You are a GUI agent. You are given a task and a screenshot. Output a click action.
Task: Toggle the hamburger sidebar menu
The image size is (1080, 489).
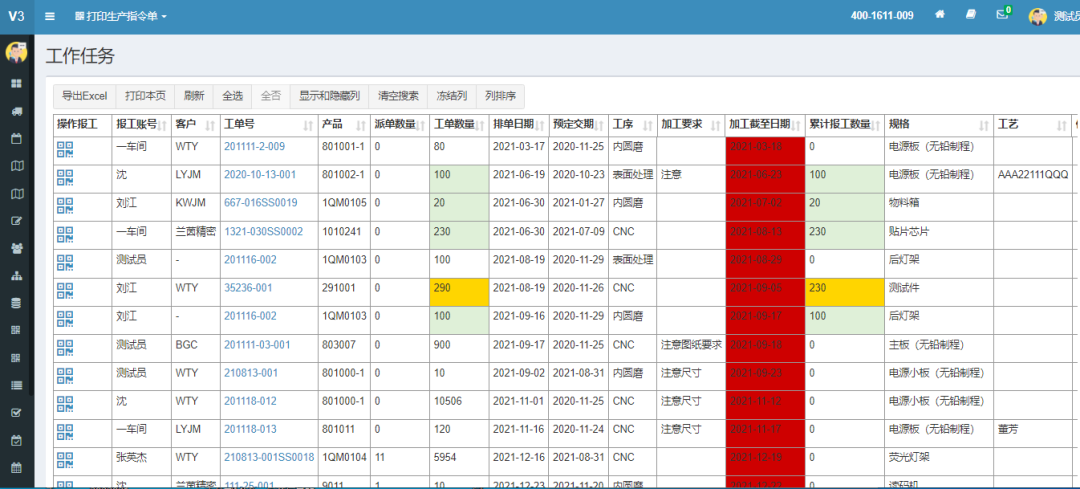click(x=50, y=16)
